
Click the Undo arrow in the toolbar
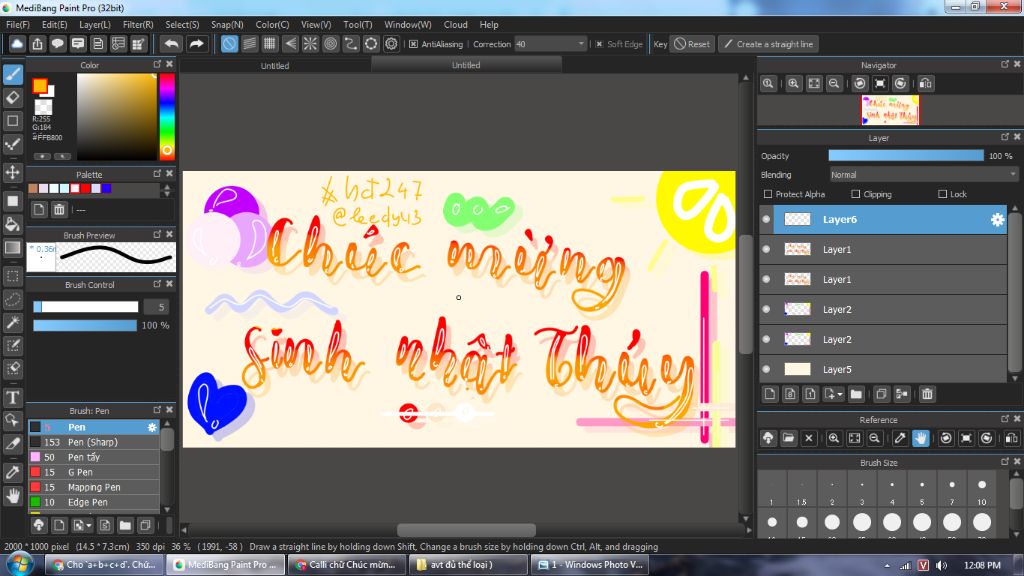[x=172, y=44]
